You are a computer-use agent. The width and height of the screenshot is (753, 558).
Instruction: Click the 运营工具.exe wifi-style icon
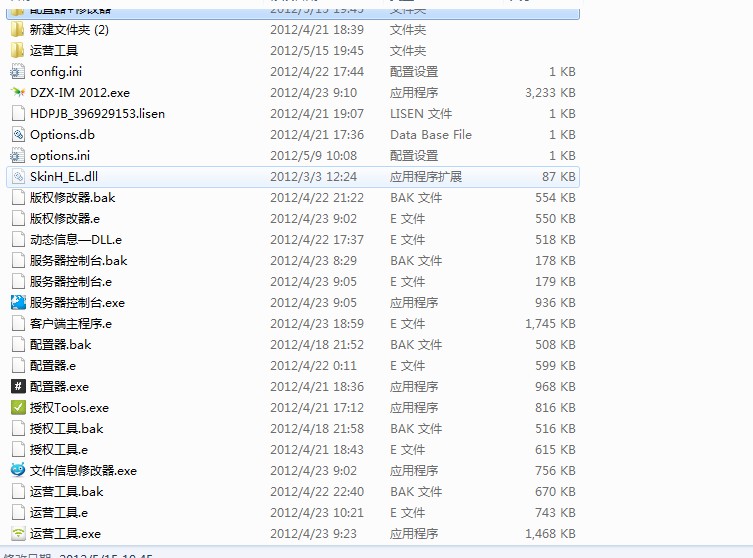tap(18, 534)
